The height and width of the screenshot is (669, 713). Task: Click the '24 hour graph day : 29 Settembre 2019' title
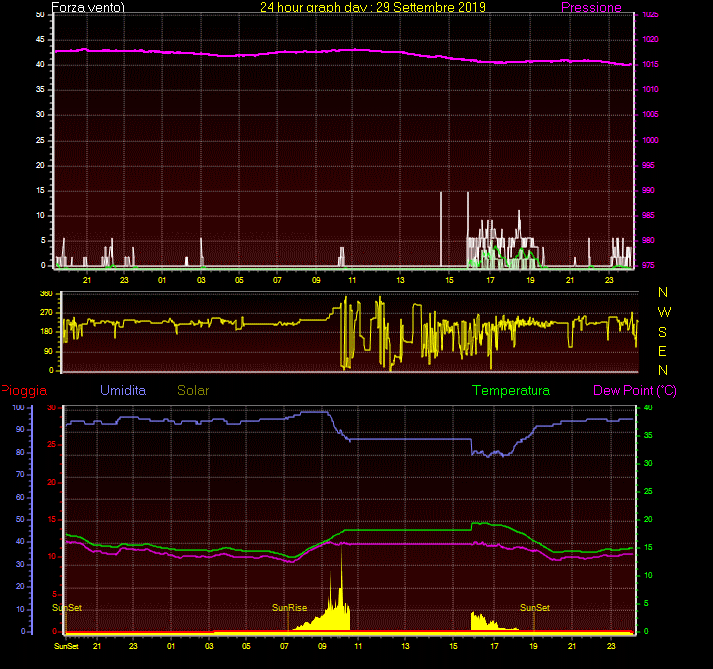point(373,7)
